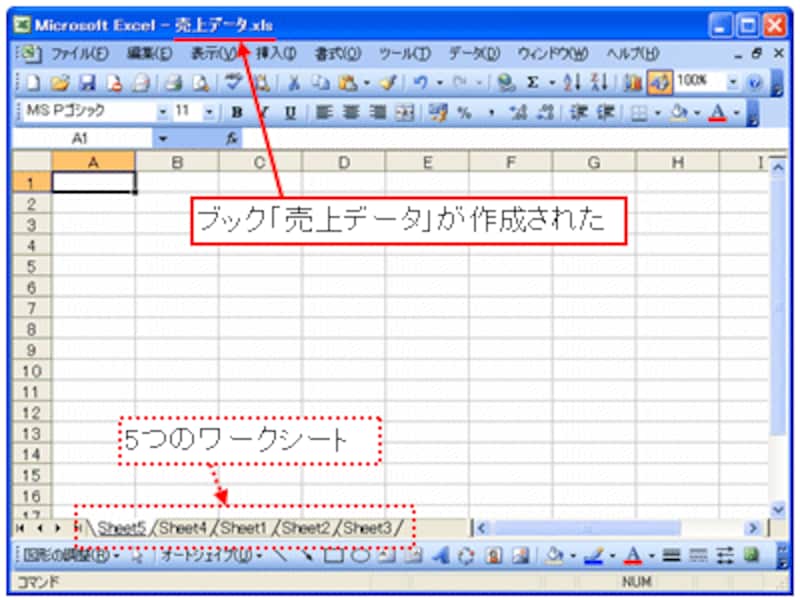800x600 pixels.
Task: Click the Excel Help question mark icon
Action: pyautogui.click(x=755, y=83)
